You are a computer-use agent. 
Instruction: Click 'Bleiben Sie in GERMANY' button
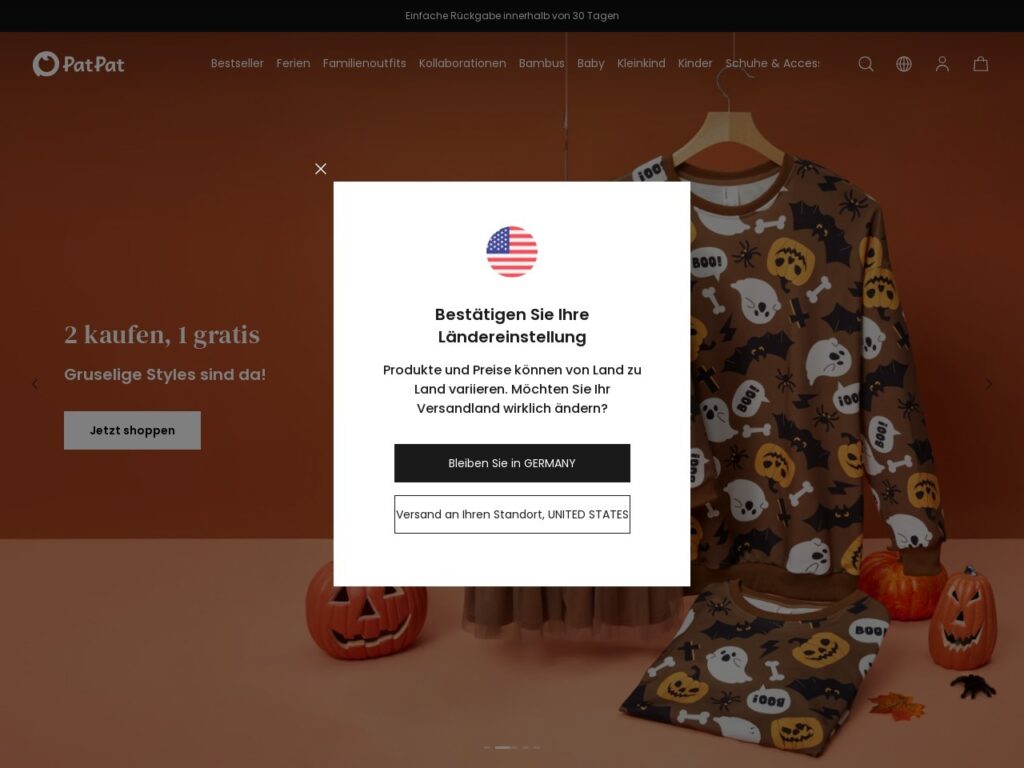click(512, 463)
